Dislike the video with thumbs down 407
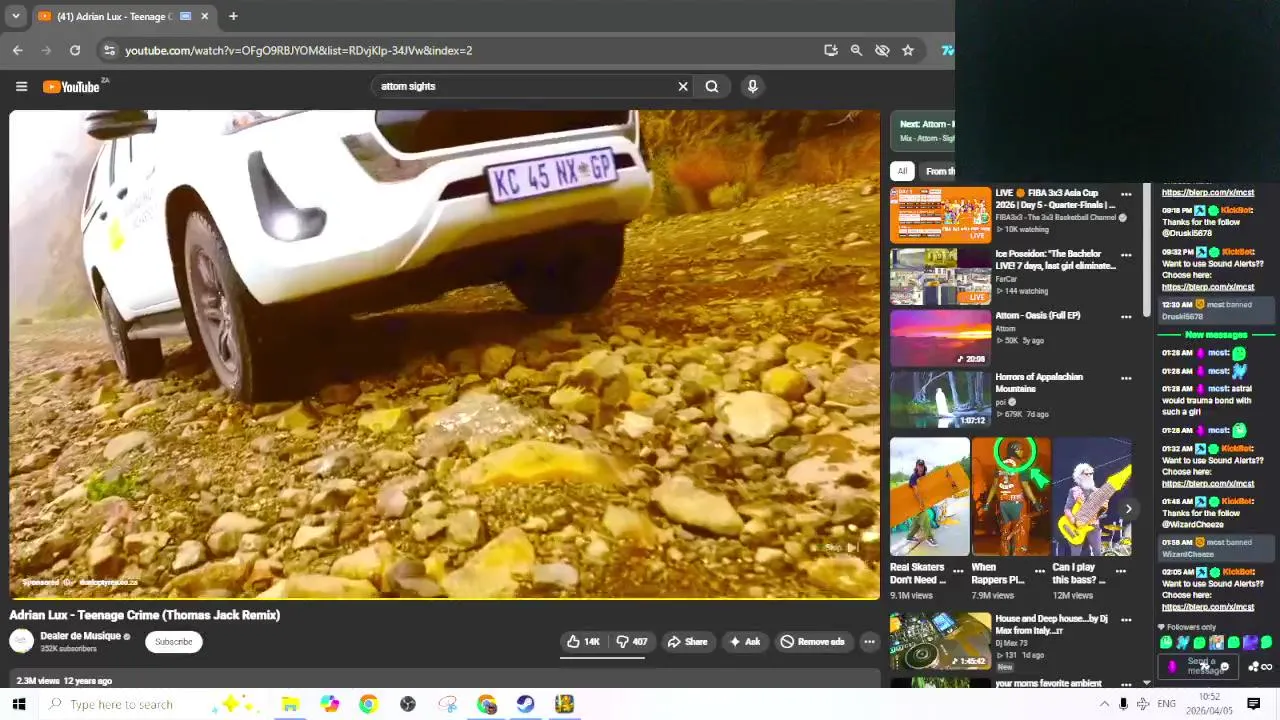This screenshot has width=1280, height=720. click(632, 641)
